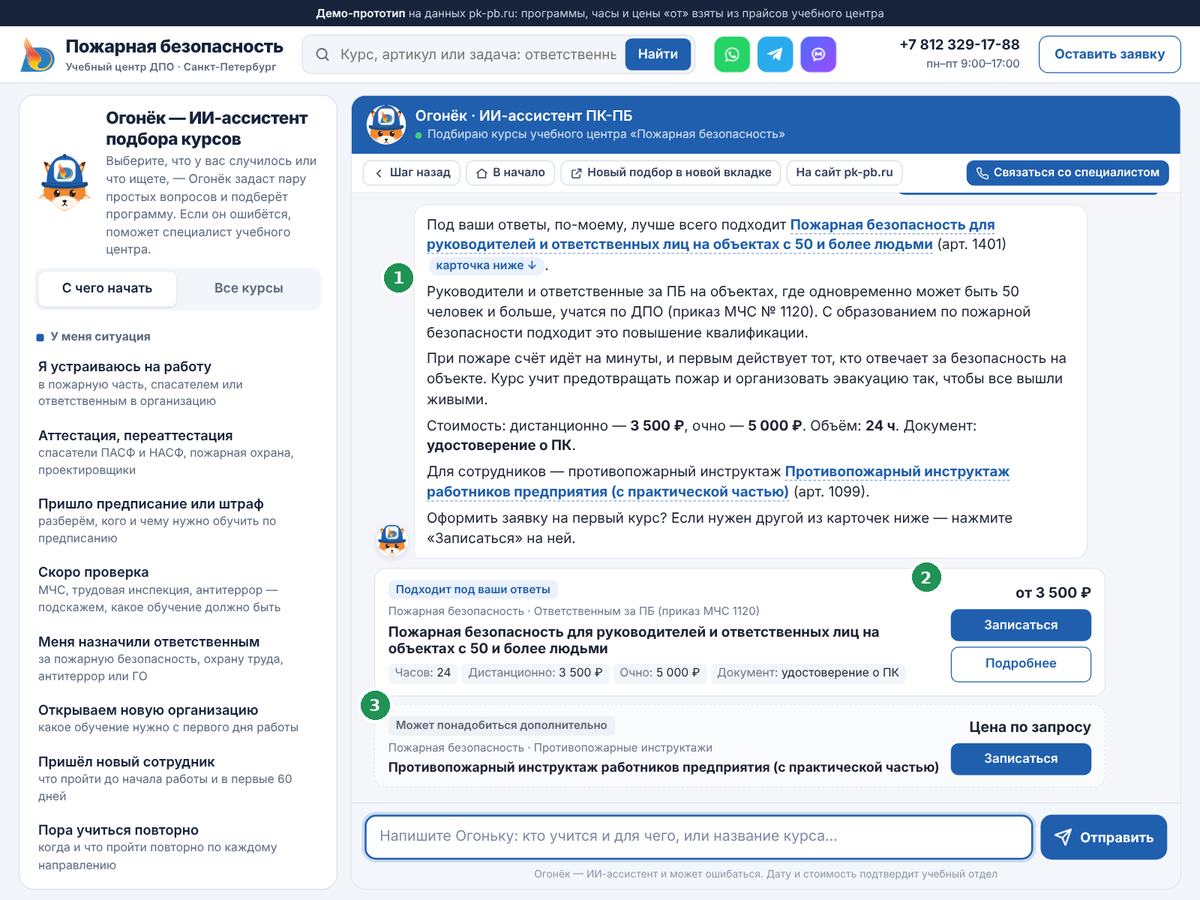Select «Открываем новую организацию» option
This screenshot has height=900, width=1200.
(178, 718)
